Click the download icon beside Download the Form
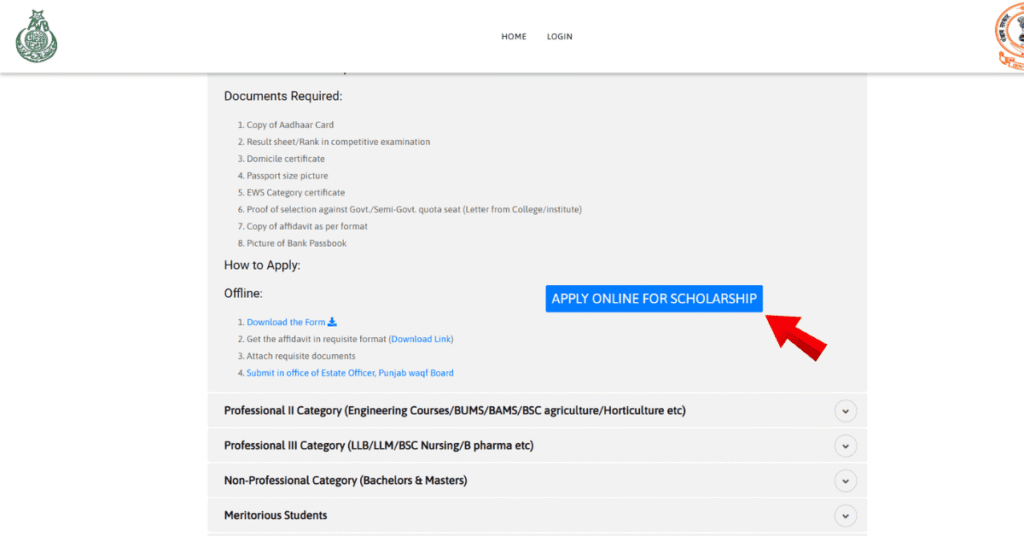1024x536 pixels. click(332, 322)
